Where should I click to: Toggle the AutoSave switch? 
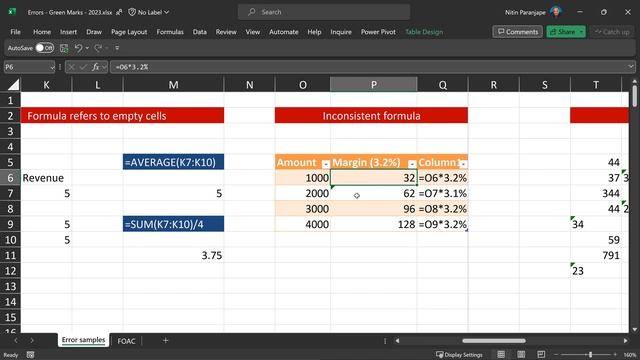44,48
